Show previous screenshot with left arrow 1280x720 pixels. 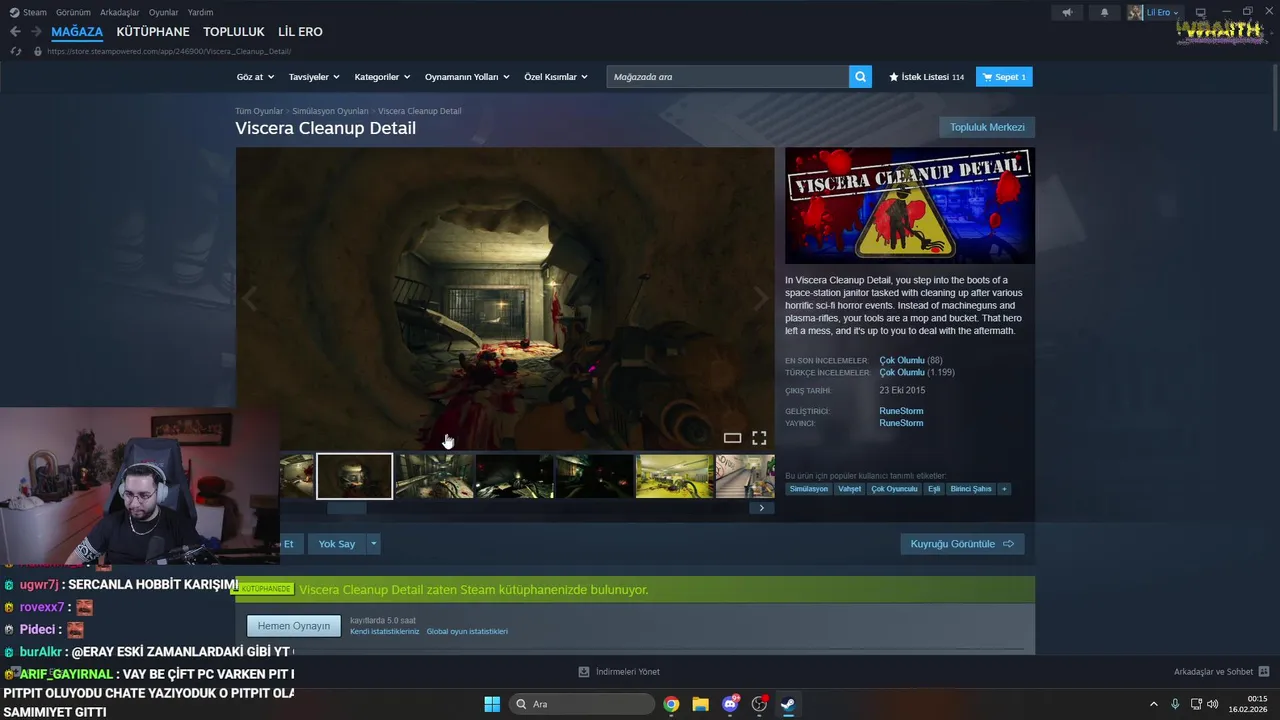tap(249, 299)
